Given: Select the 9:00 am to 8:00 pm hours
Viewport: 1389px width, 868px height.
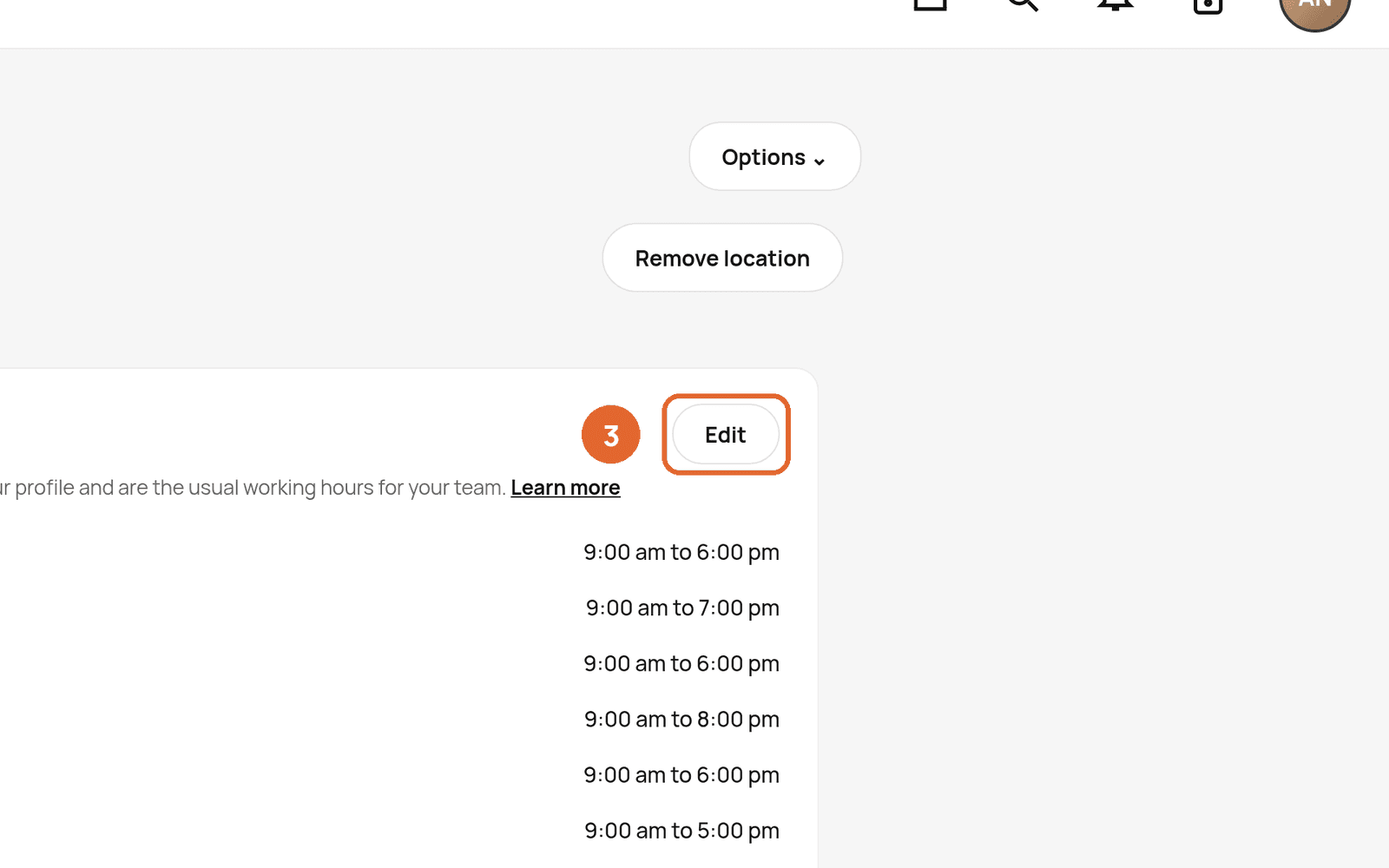Looking at the screenshot, I should (681, 720).
